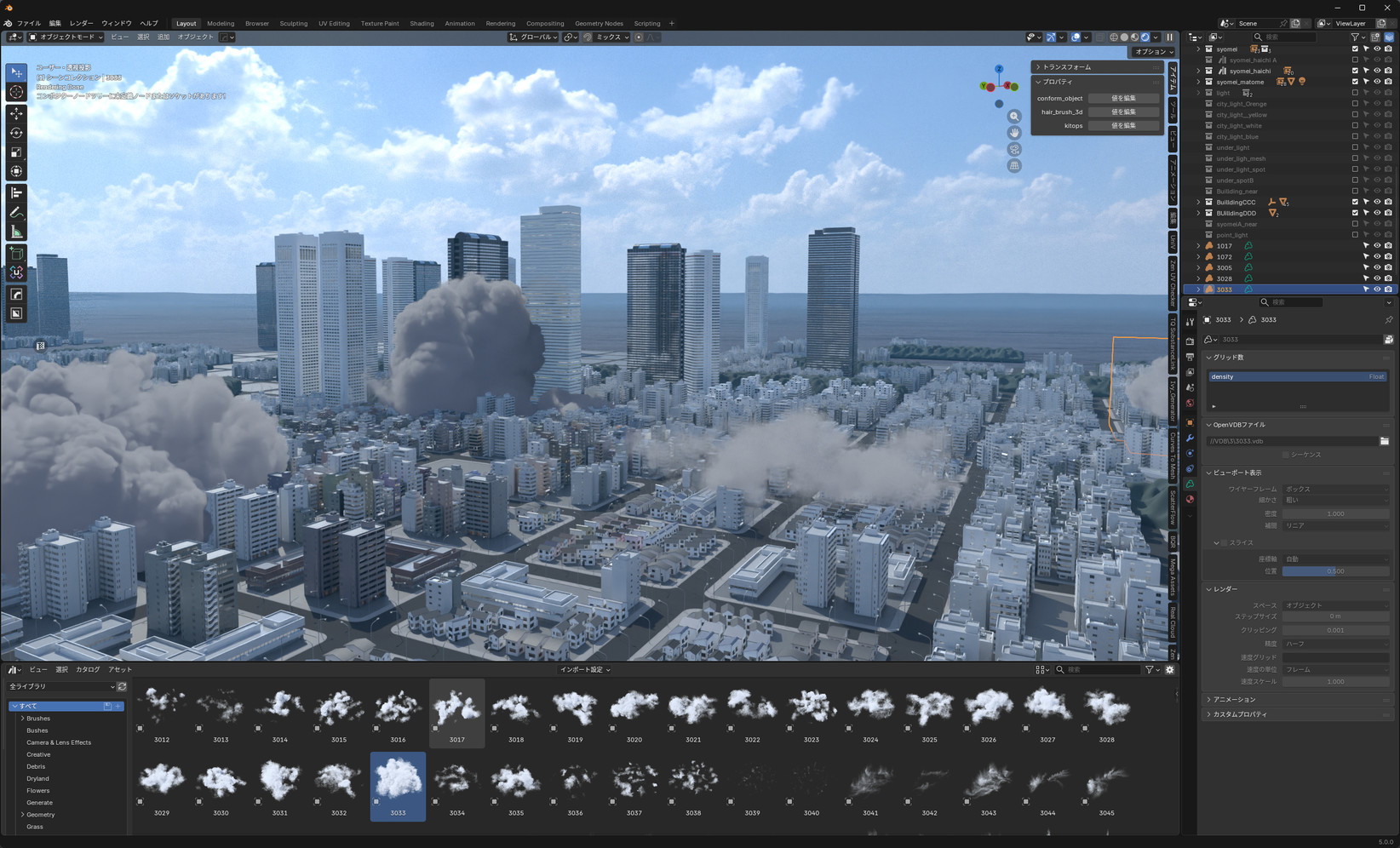Screen dimensions: 1400x848
Task: Open the レンダー menu
Action: [x=81, y=24]
